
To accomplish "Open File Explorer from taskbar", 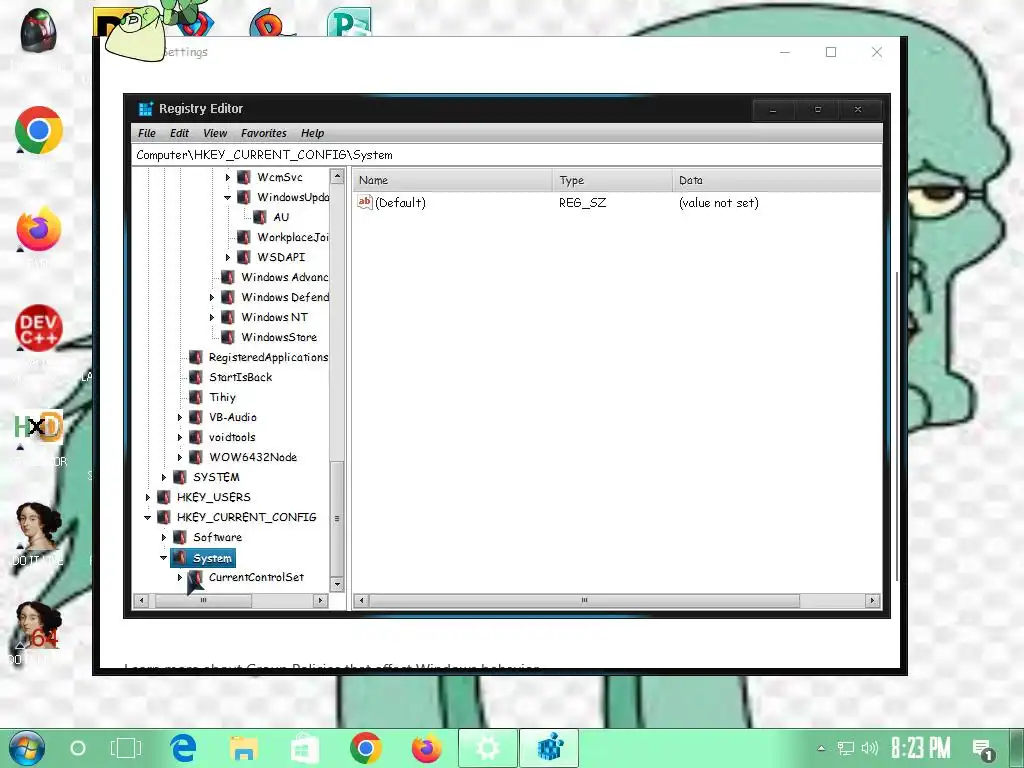I will click(x=244, y=748).
